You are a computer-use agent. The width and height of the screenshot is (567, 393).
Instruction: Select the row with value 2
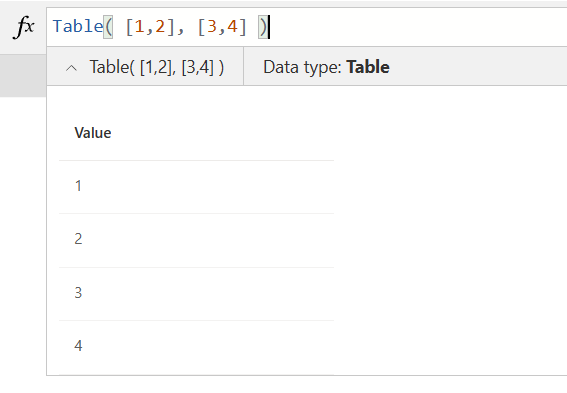196,240
